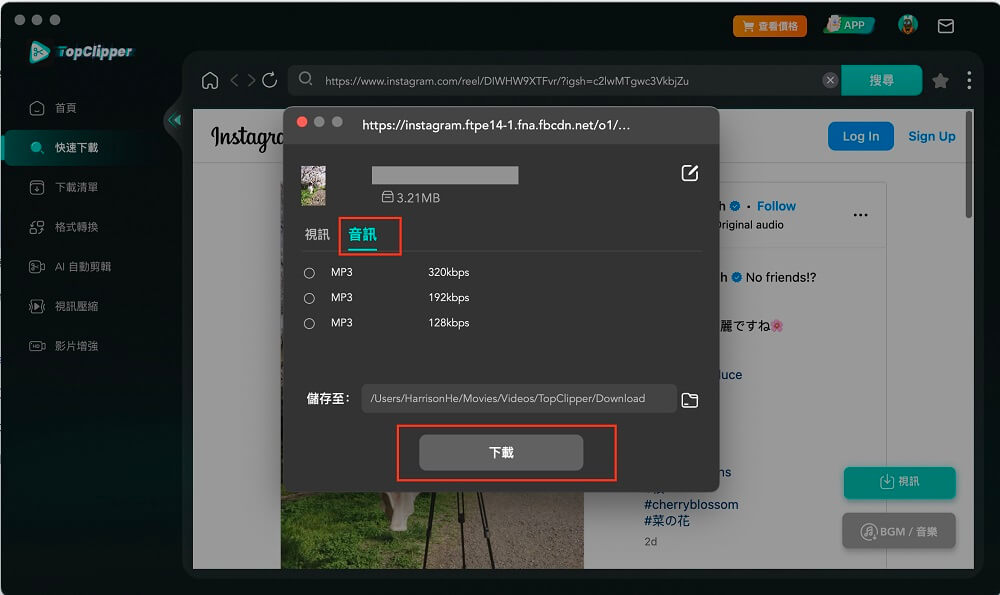Click the green 搜尋 search button
This screenshot has height=595, width=1000.
pyautogui.click(x=881, y=80)
